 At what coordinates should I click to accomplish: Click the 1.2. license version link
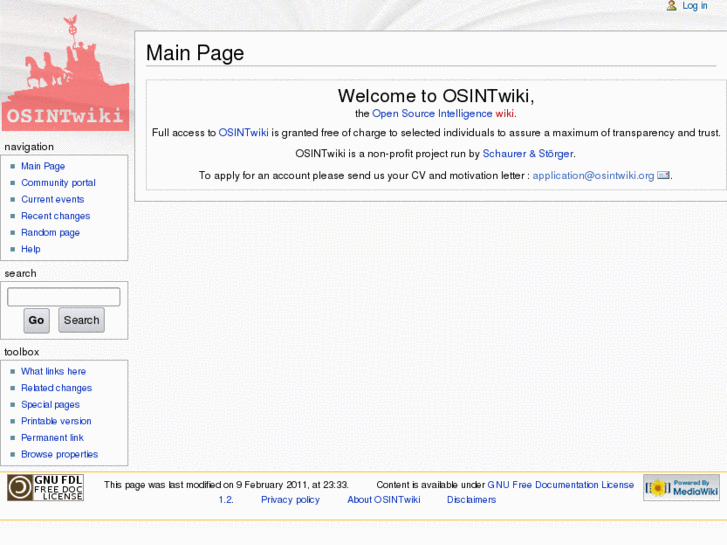(226, 500)
